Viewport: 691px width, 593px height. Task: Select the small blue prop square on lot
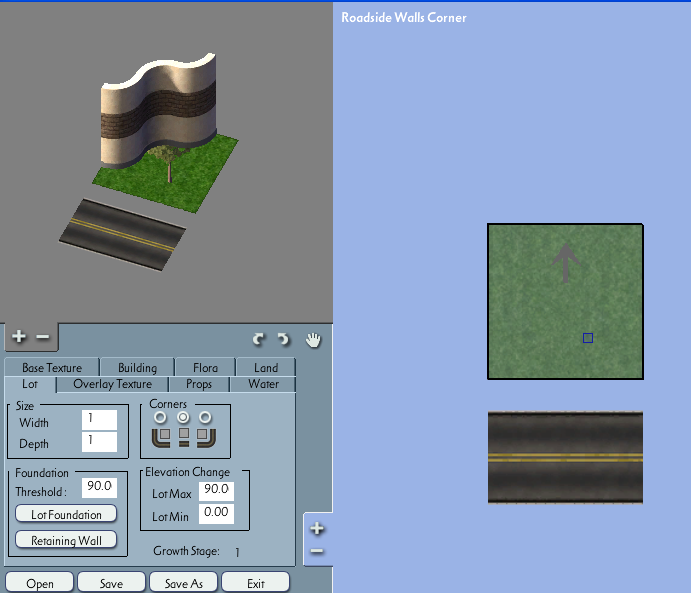coord(588,338)
